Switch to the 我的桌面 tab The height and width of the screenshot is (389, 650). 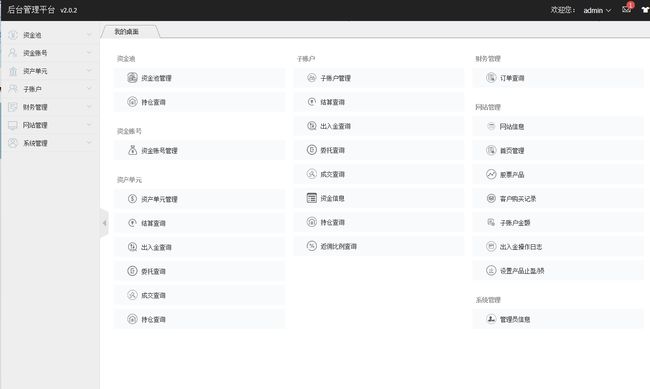[127, 32]
